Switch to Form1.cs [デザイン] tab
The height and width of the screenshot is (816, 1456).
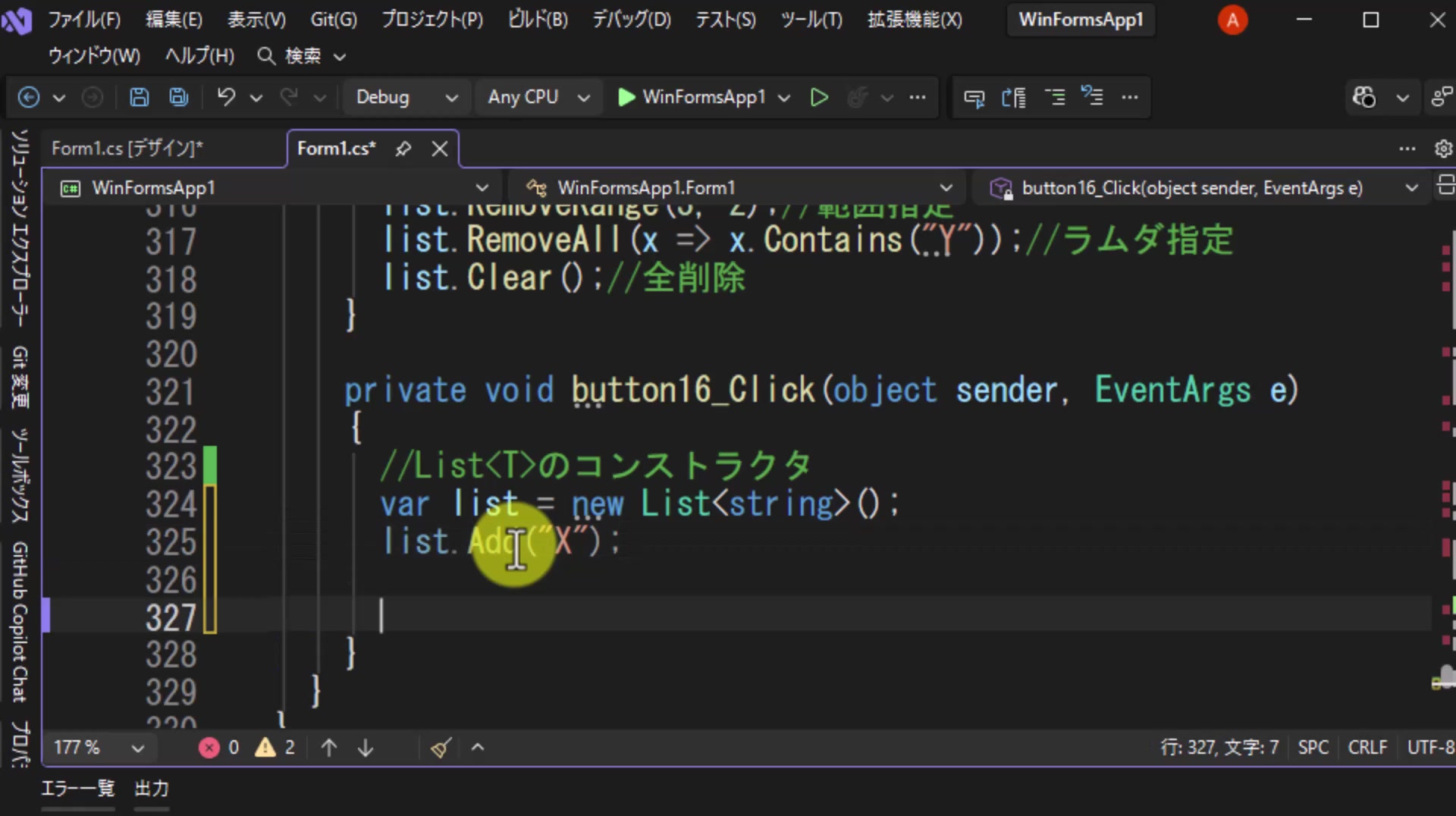(127, 149)
